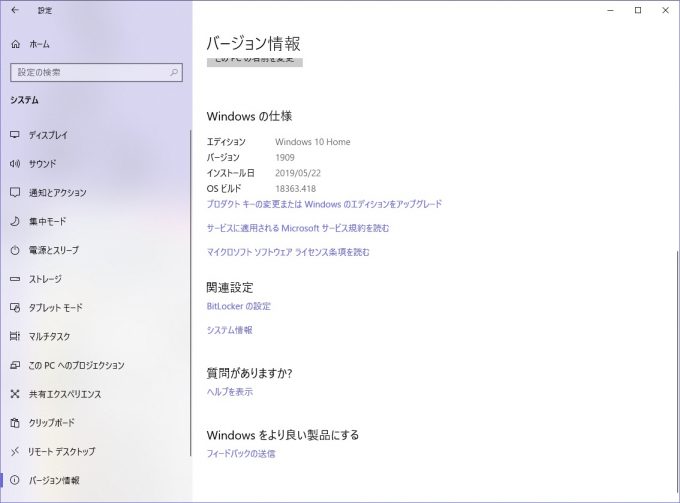This screenshot has height=503, width=680.
Task: Select バージョン情報 in sidebar
Action: [95, 480]
